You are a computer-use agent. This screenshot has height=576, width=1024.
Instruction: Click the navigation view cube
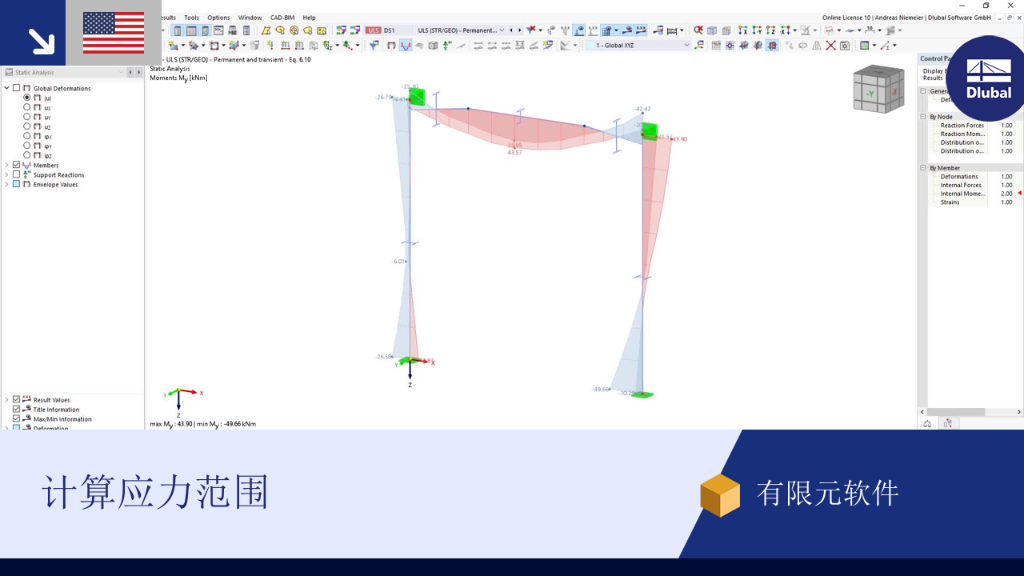(879, 89)
